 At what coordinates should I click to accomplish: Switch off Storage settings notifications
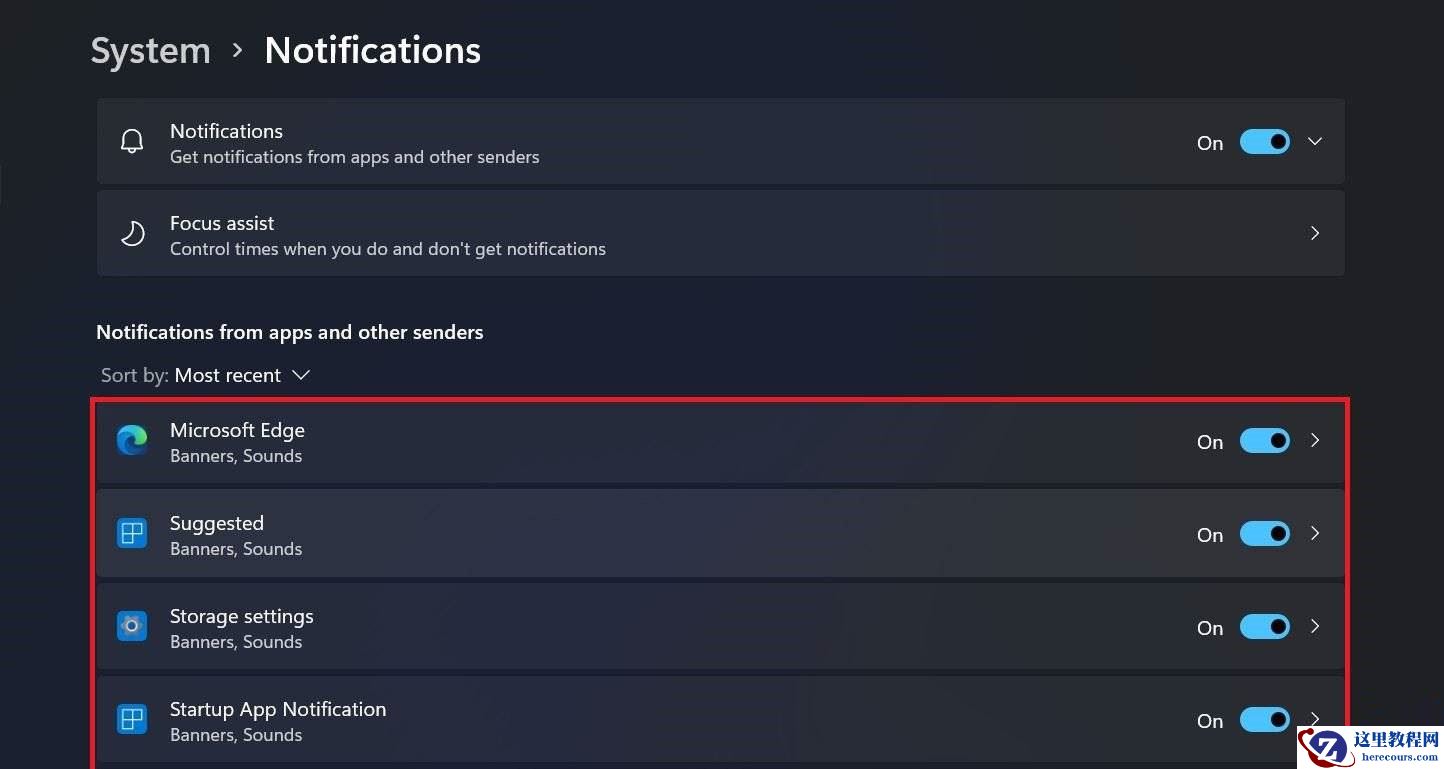coord(1264,627)
